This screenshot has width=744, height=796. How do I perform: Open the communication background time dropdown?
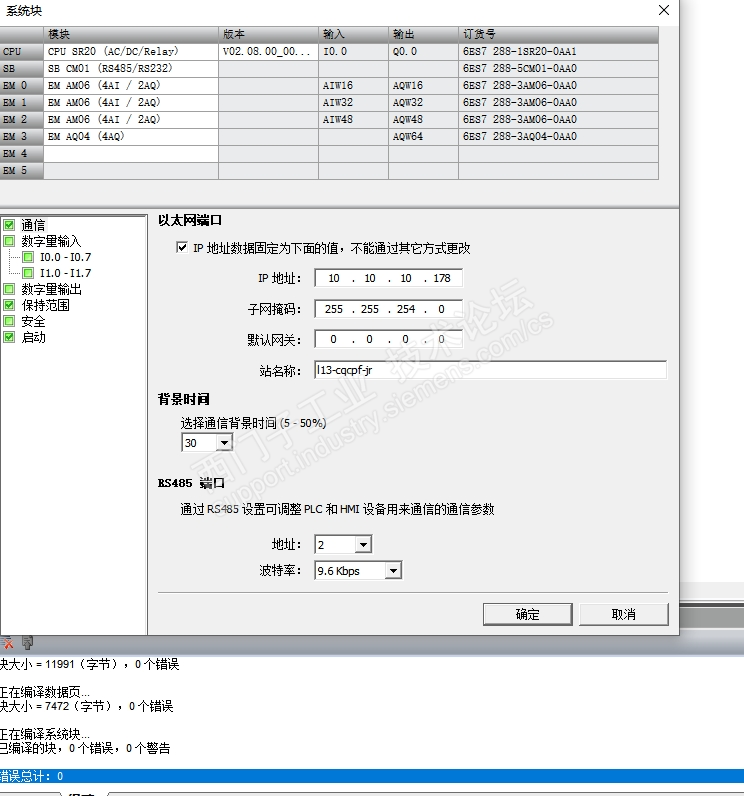click(224, 443)
